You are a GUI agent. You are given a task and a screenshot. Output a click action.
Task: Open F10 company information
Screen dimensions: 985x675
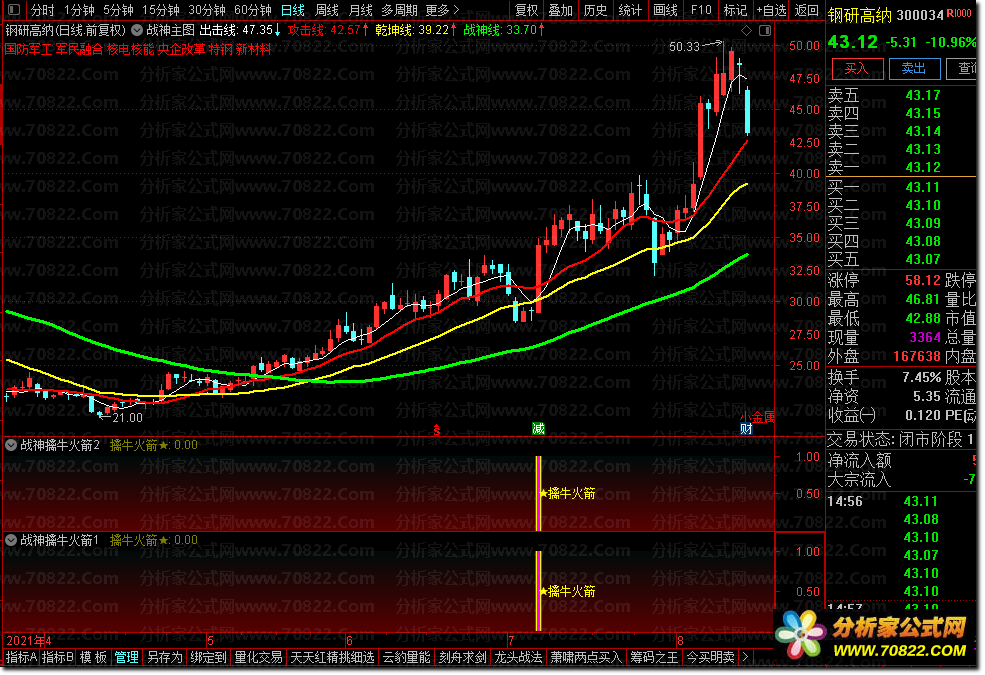click(x=701, y=10)
